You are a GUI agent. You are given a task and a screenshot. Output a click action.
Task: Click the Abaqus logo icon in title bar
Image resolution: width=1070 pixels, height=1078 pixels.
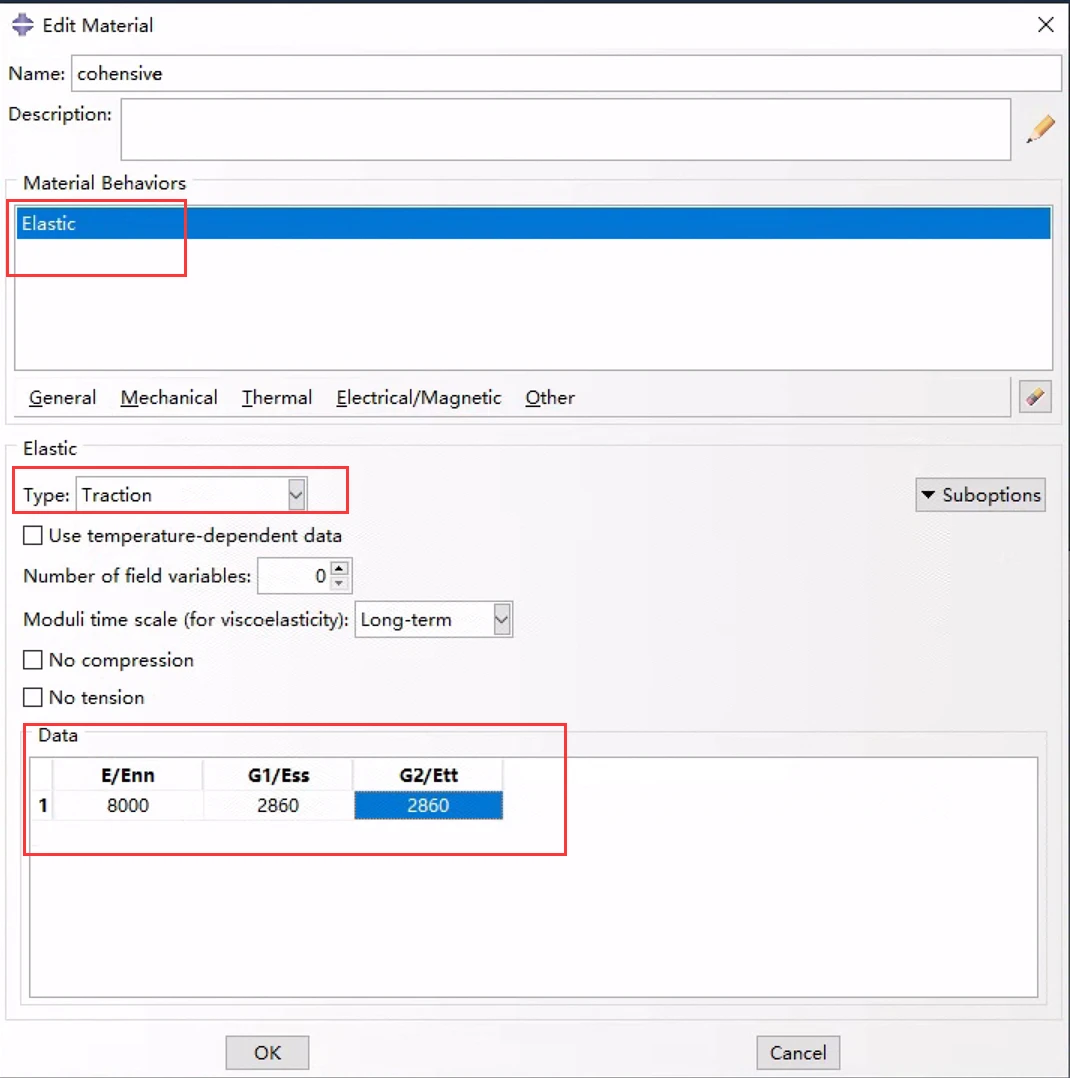(22, 25)
